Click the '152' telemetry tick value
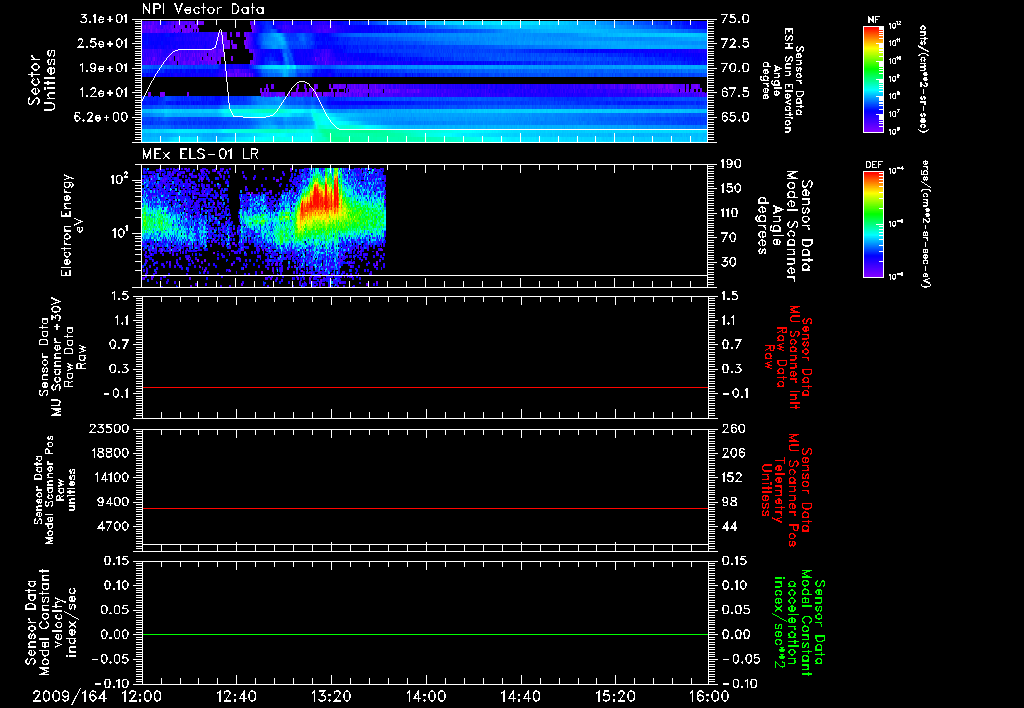The height and width of the screenshot is (708, 1024). point(732,477)
